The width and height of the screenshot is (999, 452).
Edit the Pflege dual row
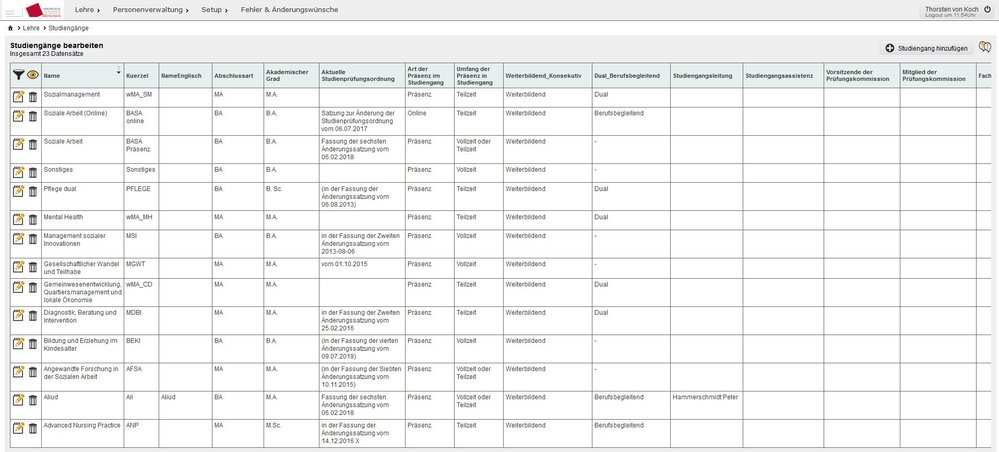pyautogui.click(x=18, y=191)
